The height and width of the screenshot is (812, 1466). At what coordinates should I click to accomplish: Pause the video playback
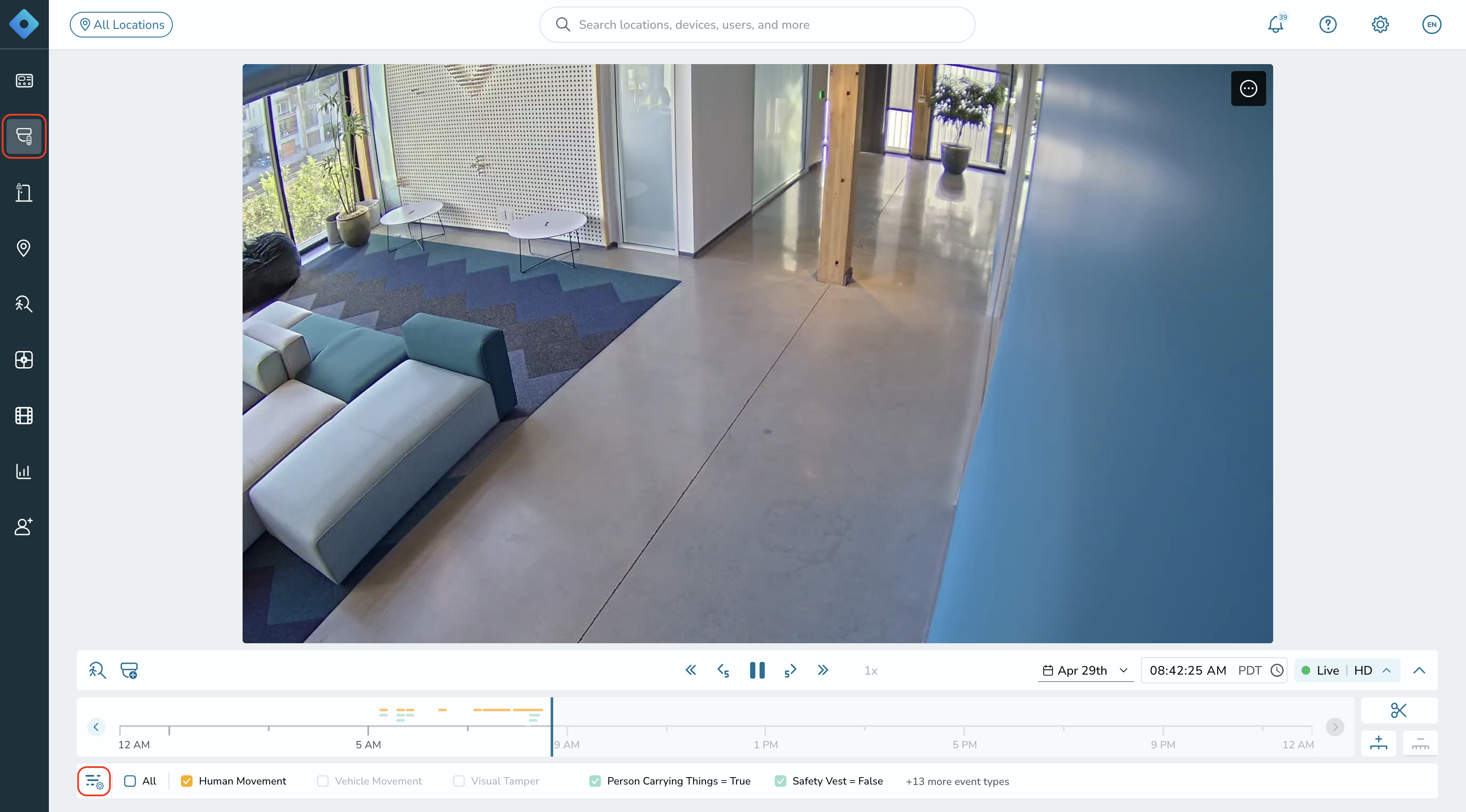(757, 670)
